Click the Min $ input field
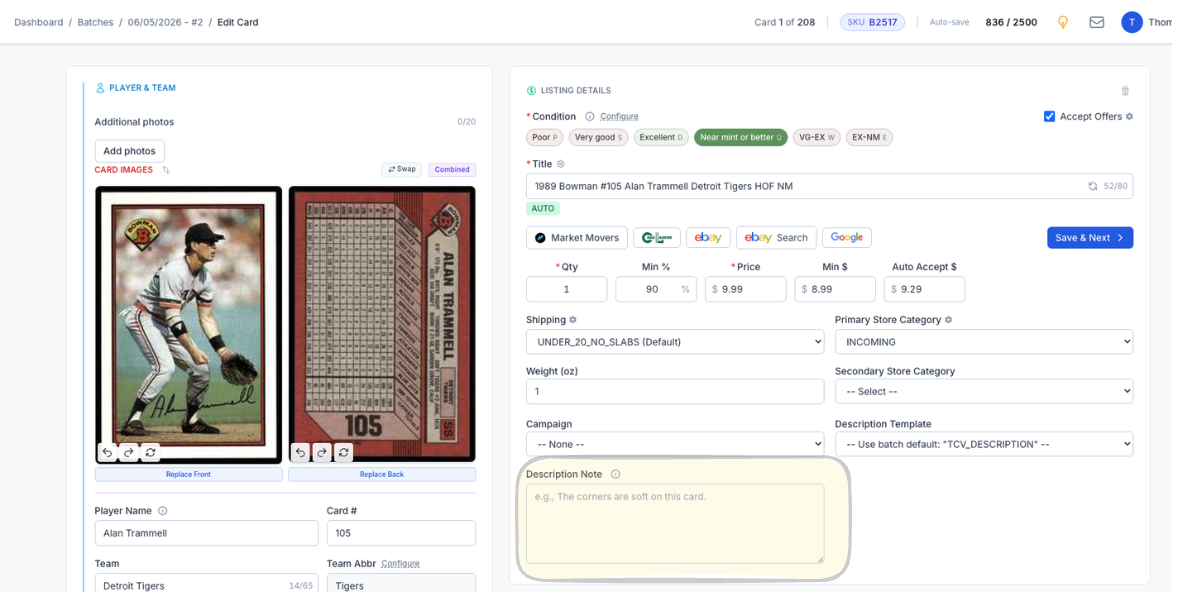Viewport: 1198px width, 610px height. (x=835, y=290)
